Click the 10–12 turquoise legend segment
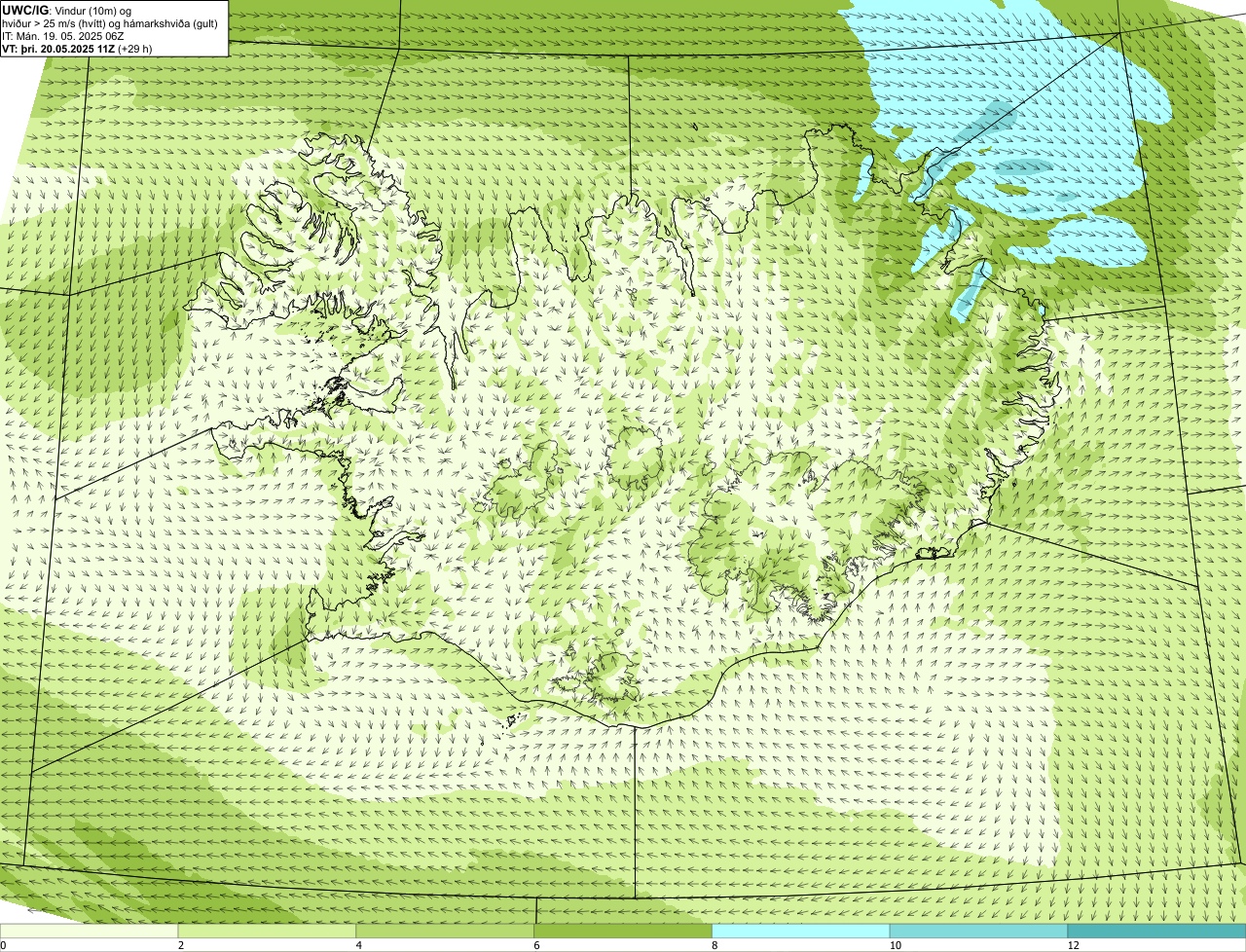This screenshot has height=952, width=1246. point(979,932)
